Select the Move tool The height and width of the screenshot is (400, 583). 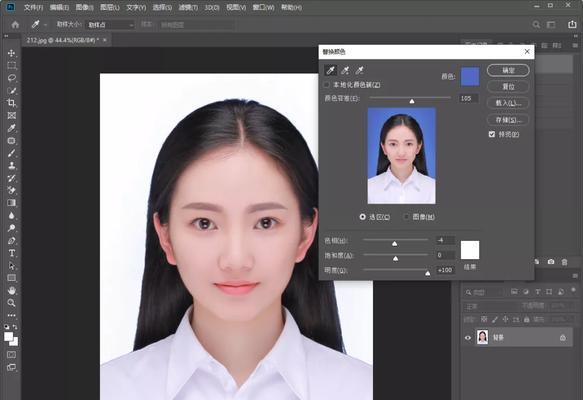[12, 53]
